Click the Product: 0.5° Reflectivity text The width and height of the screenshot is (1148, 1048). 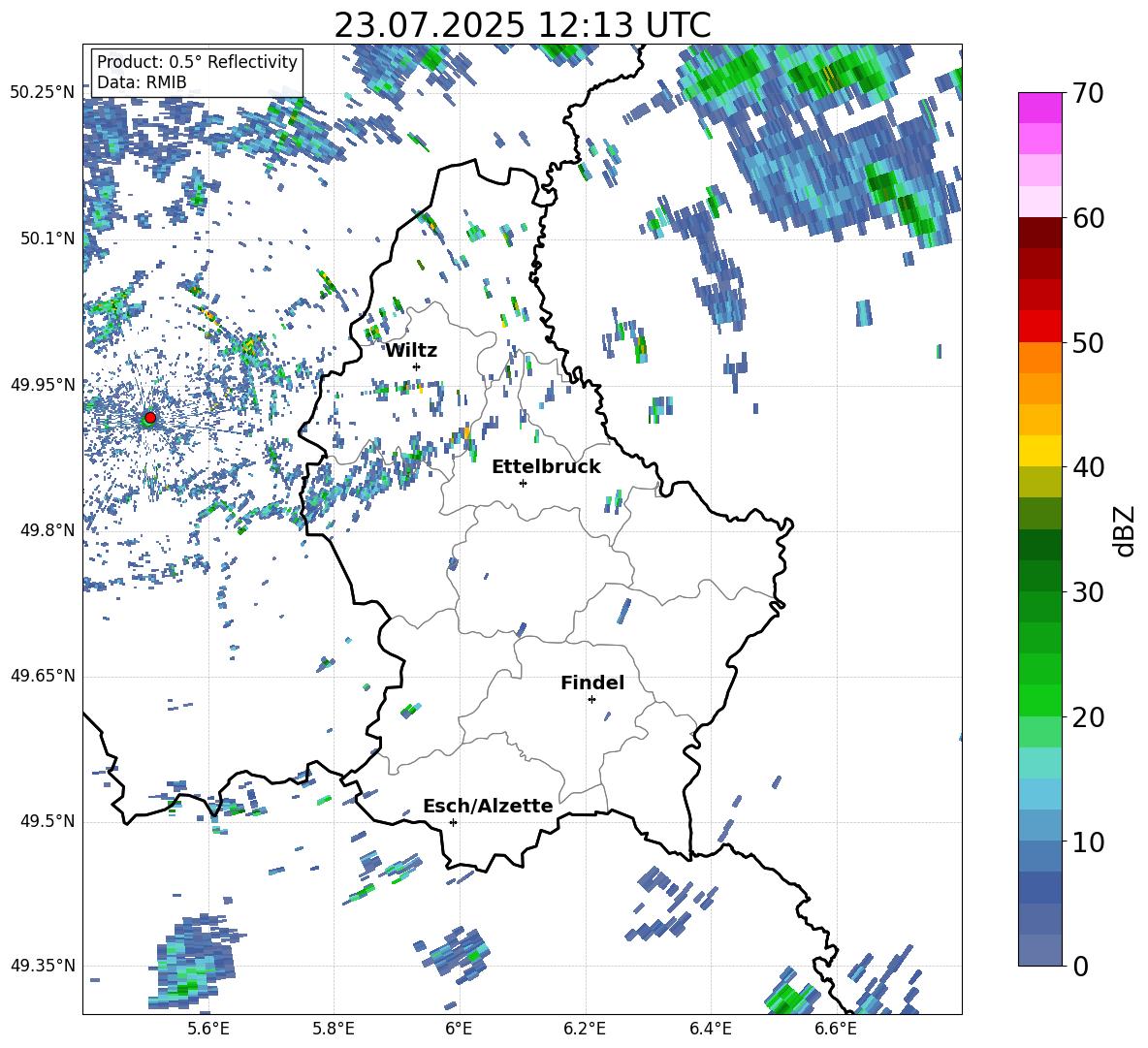pyautogui.click(x=197, y=62)
